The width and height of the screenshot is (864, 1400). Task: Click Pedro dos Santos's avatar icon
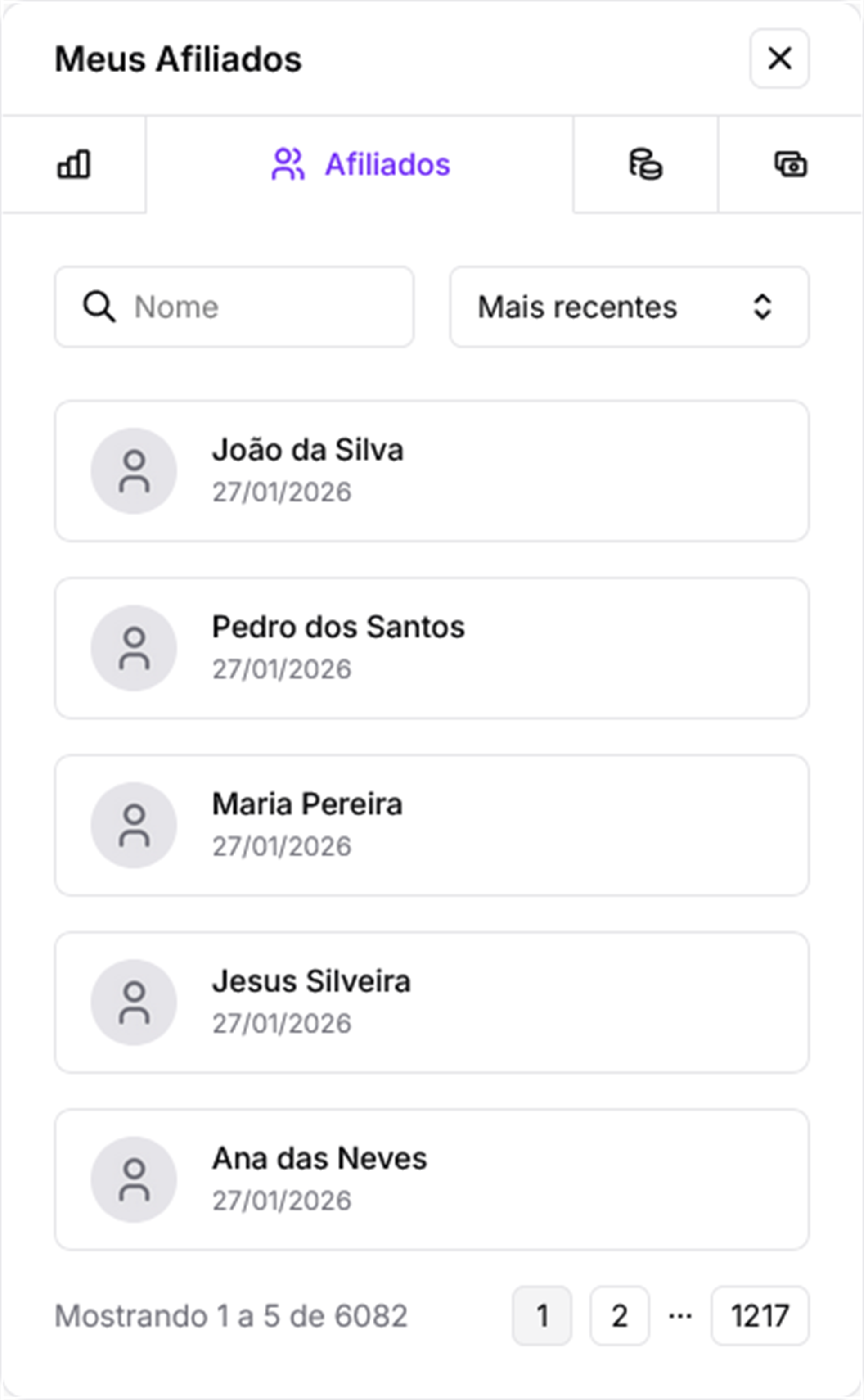point(134,648)
